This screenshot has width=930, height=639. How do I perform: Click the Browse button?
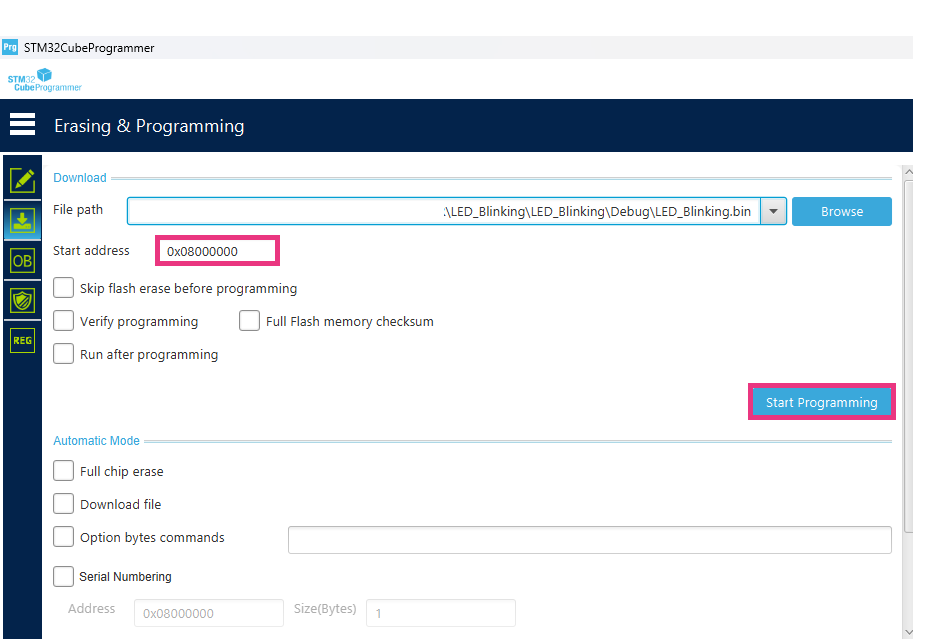[x=841, y=211]
